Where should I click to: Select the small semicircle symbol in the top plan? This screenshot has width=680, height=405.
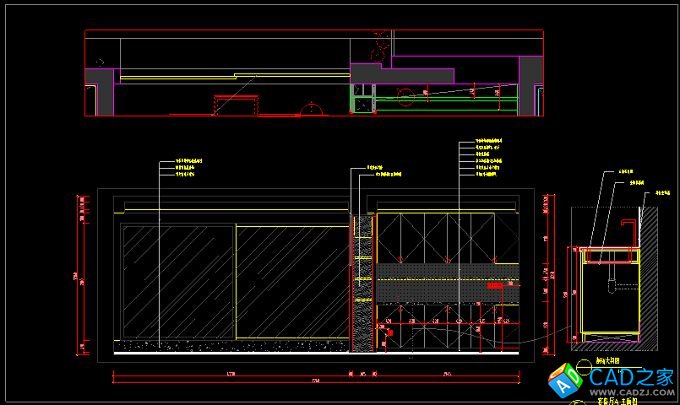point(314,106)
